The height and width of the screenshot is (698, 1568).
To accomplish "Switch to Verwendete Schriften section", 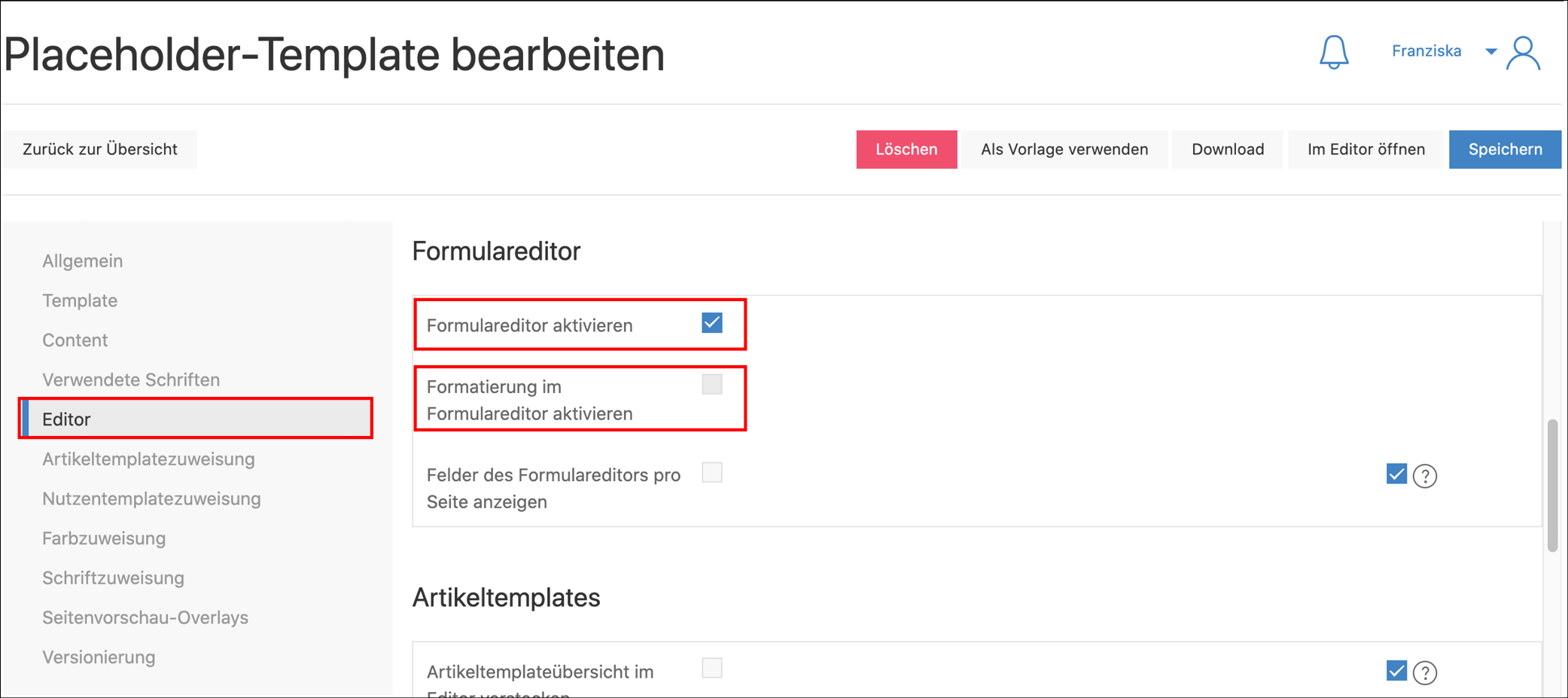I will 131,380.
